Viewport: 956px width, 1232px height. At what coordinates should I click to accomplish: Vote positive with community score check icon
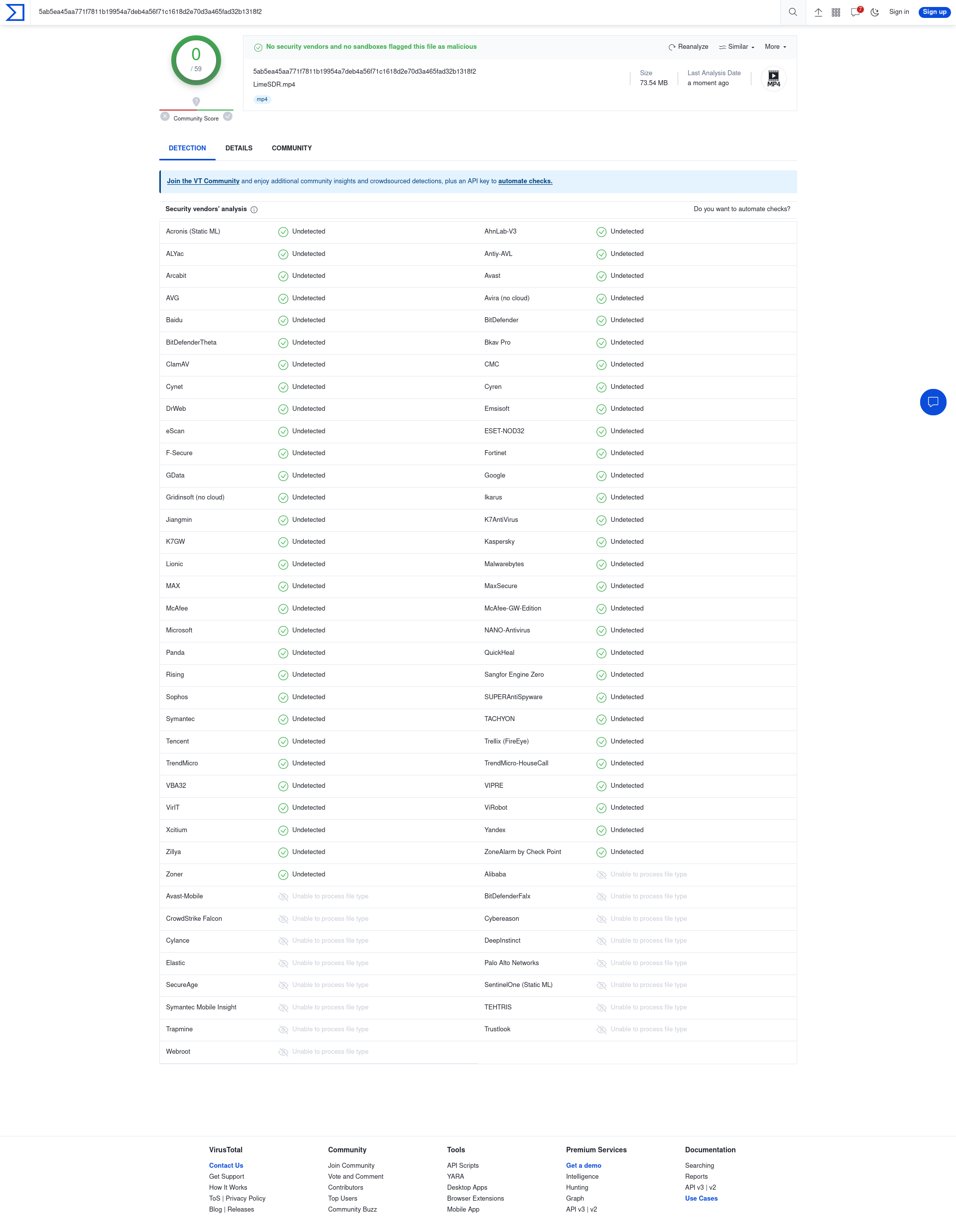point(228,116)
